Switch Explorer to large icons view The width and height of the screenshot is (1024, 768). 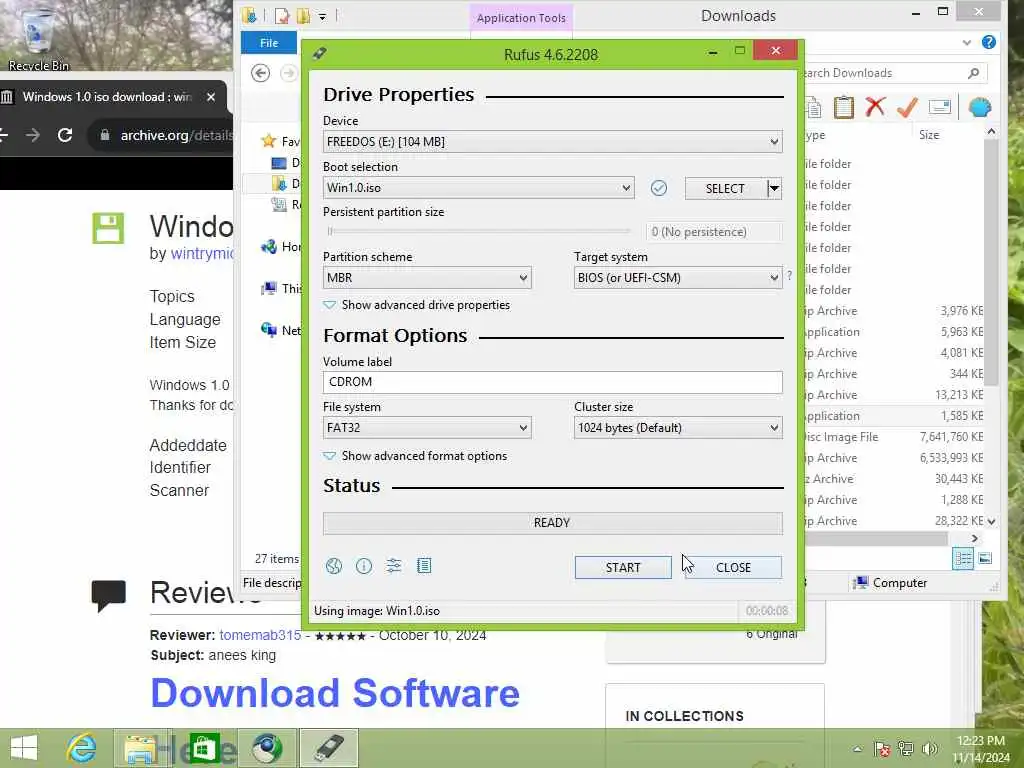click(985, 558)
